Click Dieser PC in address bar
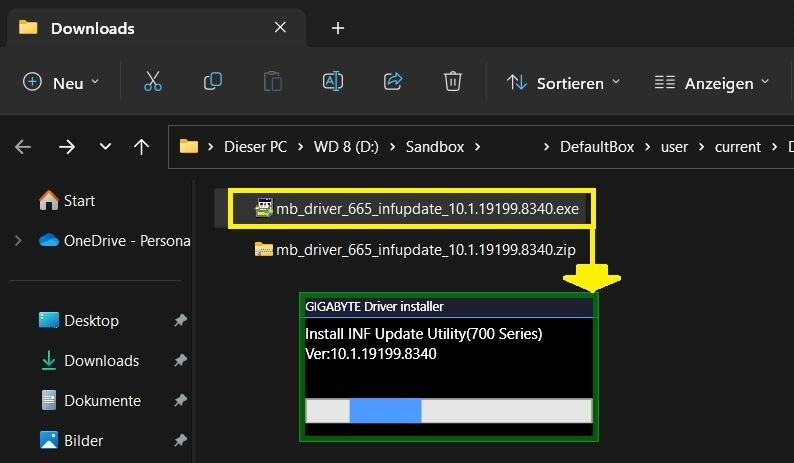 255,147
